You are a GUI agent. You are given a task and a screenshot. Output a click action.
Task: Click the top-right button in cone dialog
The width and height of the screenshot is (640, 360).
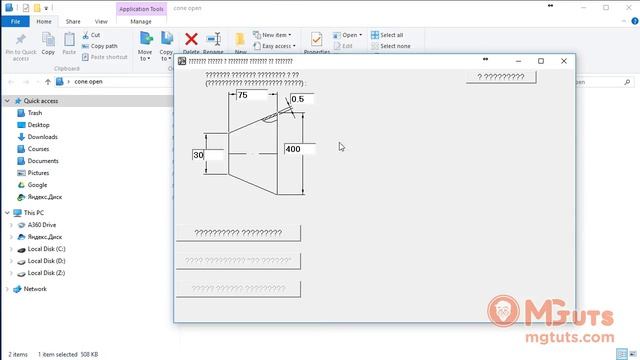coord(501,77)
